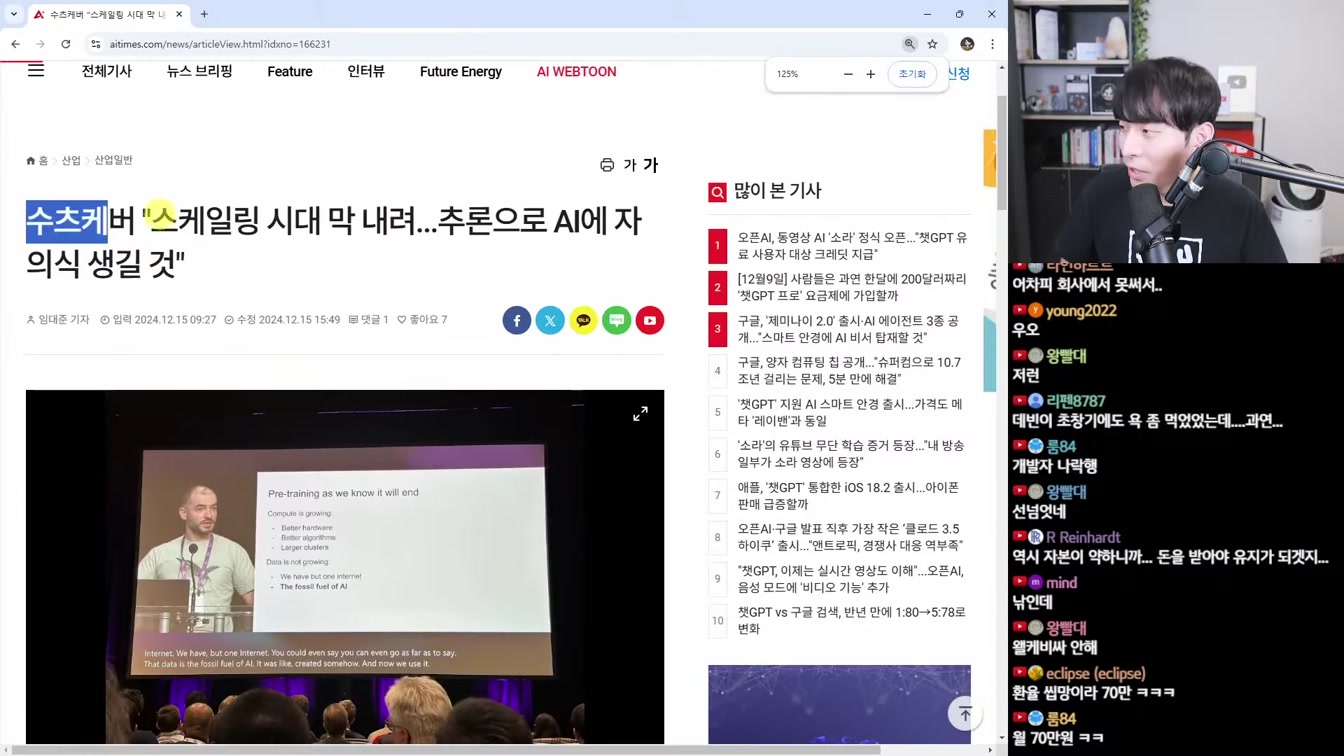Close the 수츠케버 article tab
The width and height of the screenshot is (1344, 756).
click(x=179, y=14)
